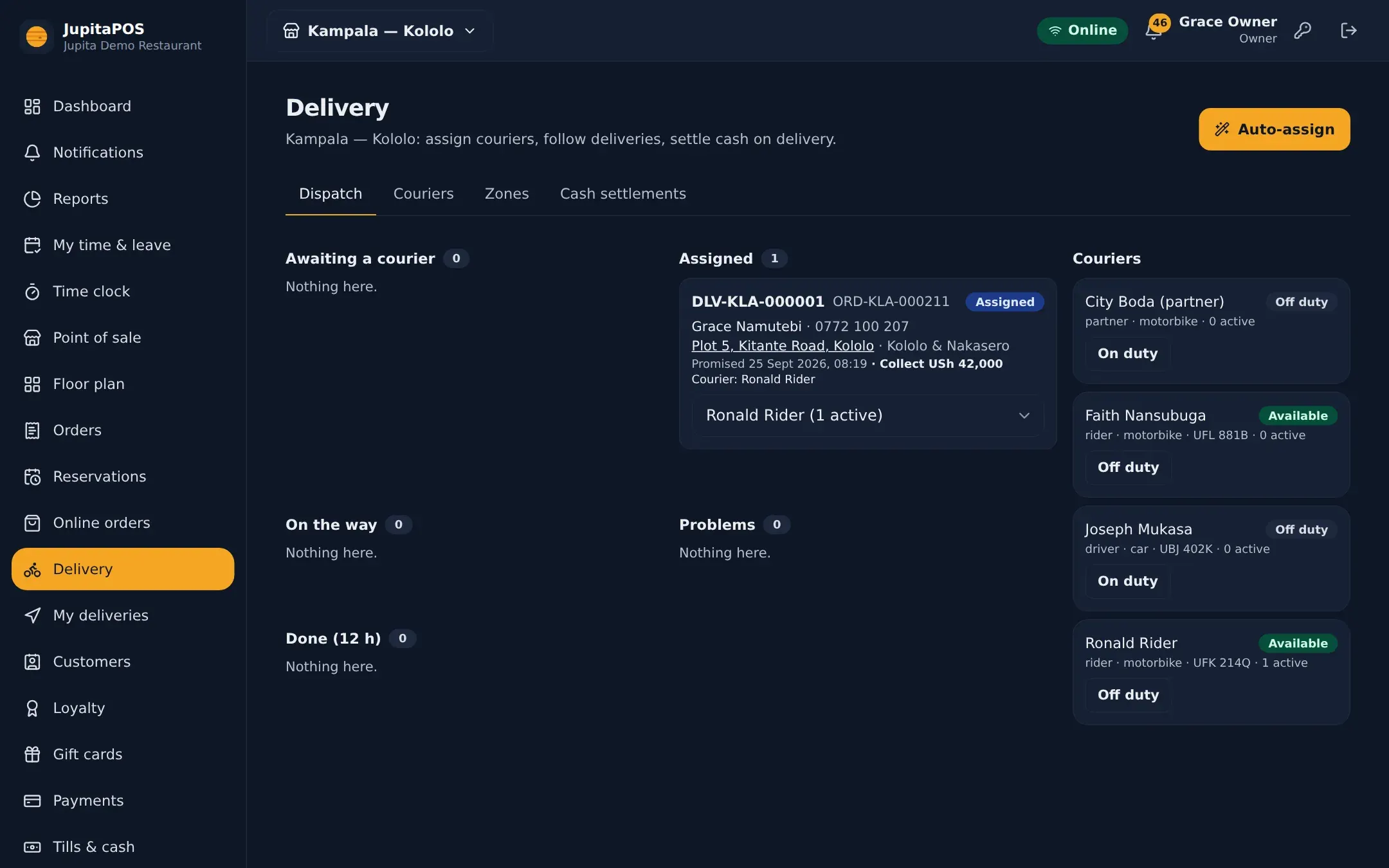Screen dimensions: 1389x868
Task: Click the Dashboard grid icon
Action: coord(32,106)
